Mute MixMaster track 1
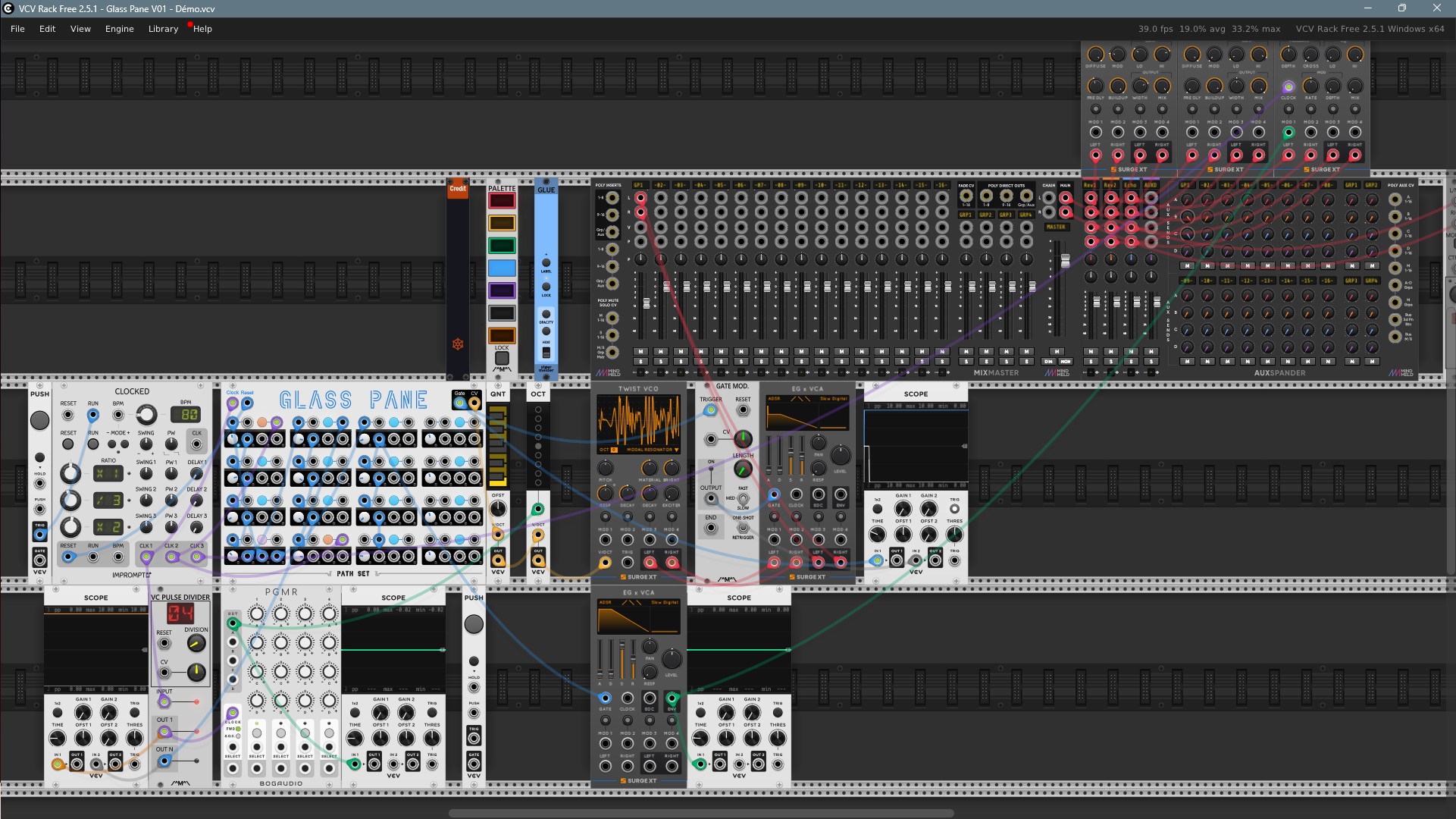 click(640, 352)
